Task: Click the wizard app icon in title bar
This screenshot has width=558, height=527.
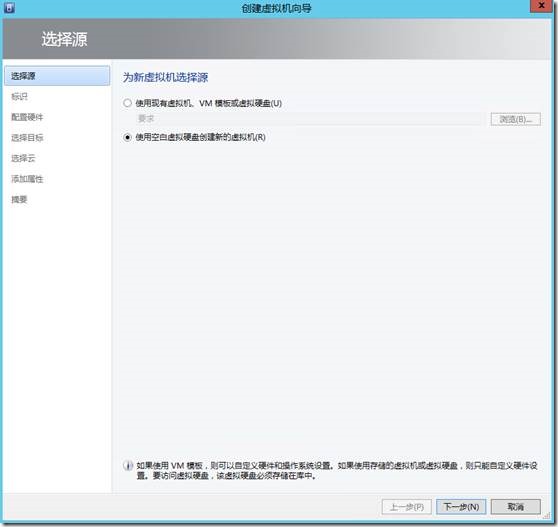Action: (x=10, y=7)
